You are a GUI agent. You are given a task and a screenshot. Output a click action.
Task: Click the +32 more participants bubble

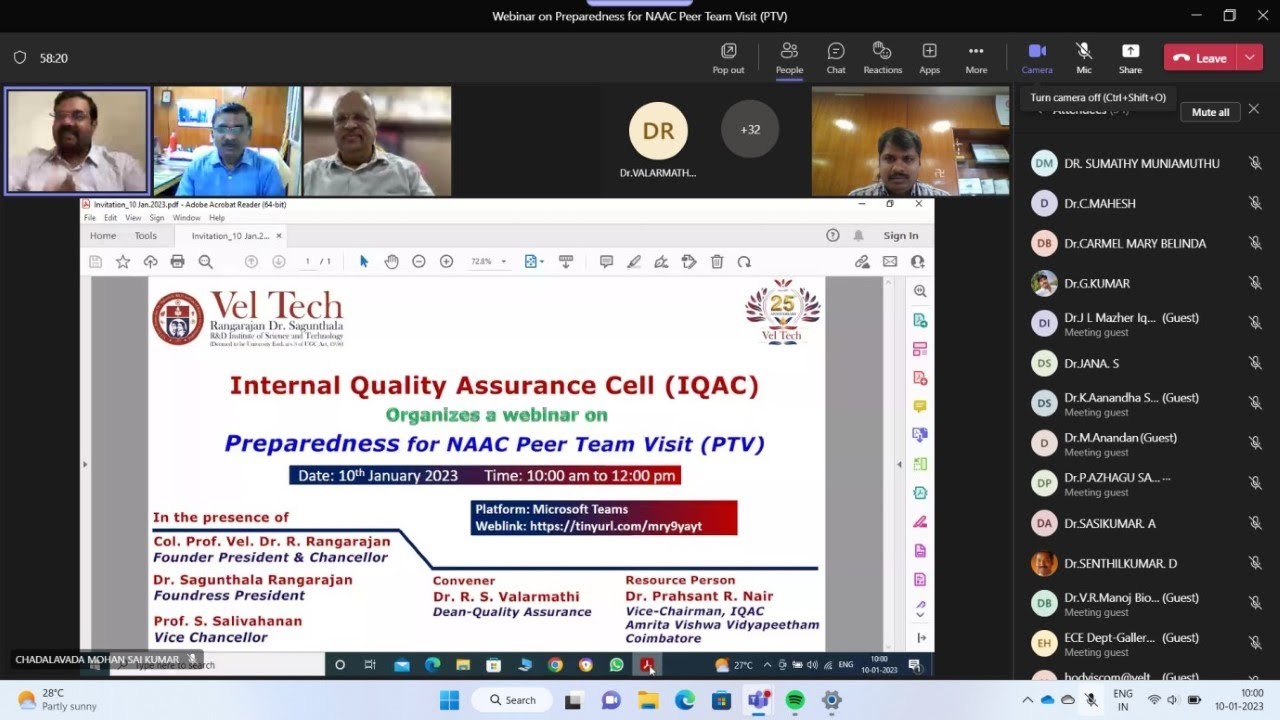[x=750, y=129]
